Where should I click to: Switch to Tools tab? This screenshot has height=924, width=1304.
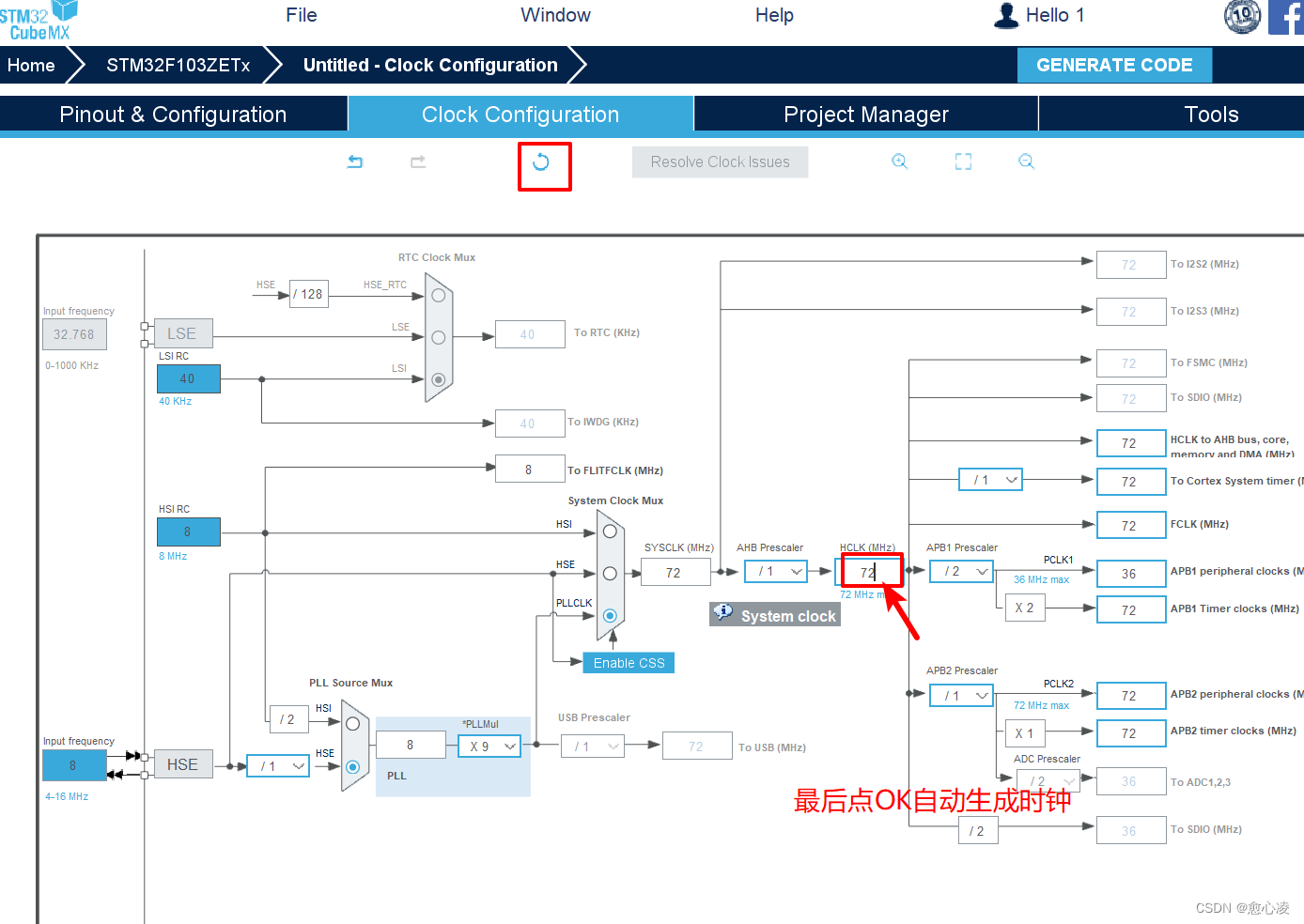coord(1211,115)
